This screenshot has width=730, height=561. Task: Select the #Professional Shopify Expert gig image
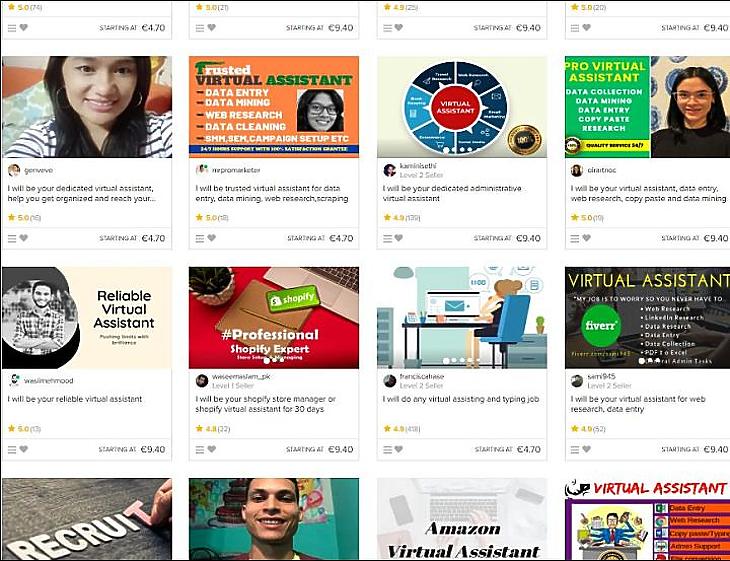click(274, 318)
